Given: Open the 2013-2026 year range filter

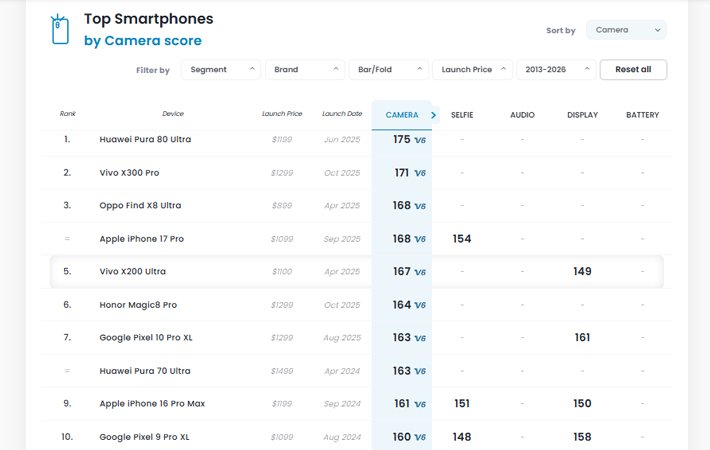Looking at the screenshot, I should pyautogui.click(x=555, y=70).
